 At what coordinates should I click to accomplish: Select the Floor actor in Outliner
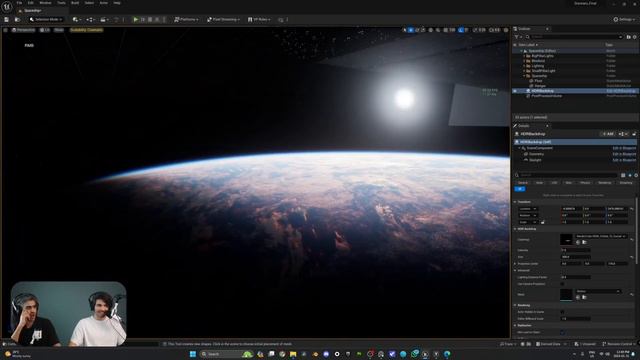click(x=538, y=81)
